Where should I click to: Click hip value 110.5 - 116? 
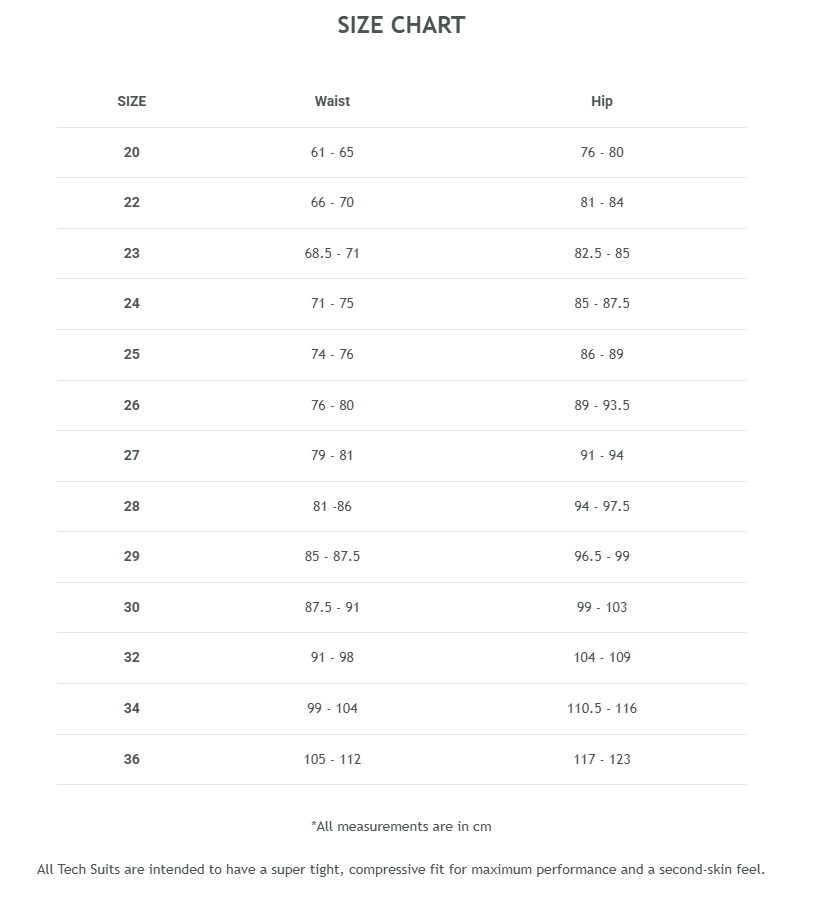click(x=602, y=708)
